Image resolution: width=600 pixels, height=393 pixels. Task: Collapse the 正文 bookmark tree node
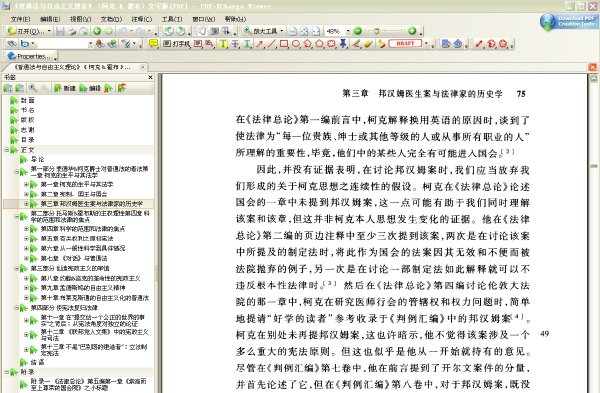click(7, 150)
